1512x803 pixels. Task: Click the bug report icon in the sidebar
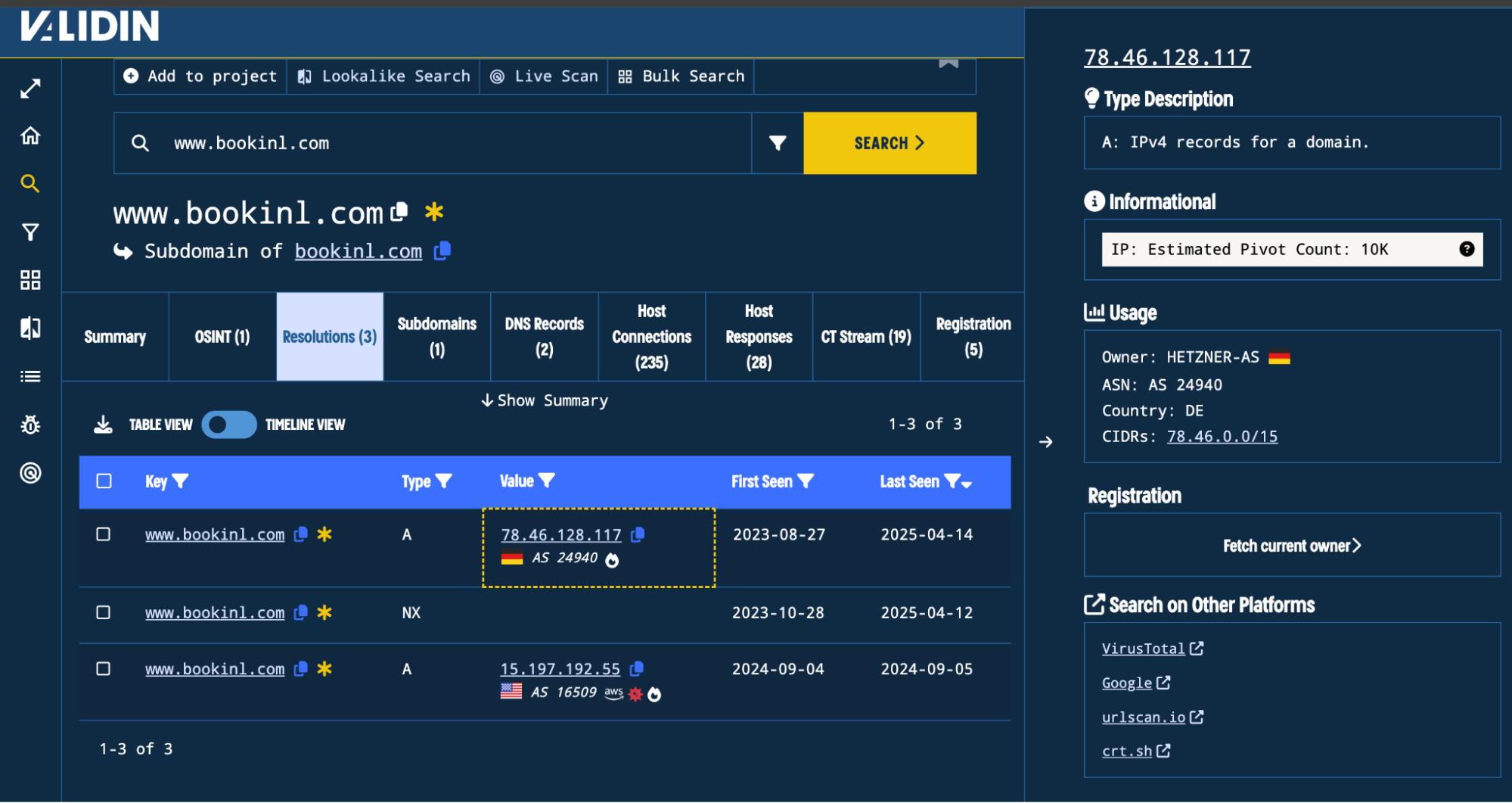(30, 425)
